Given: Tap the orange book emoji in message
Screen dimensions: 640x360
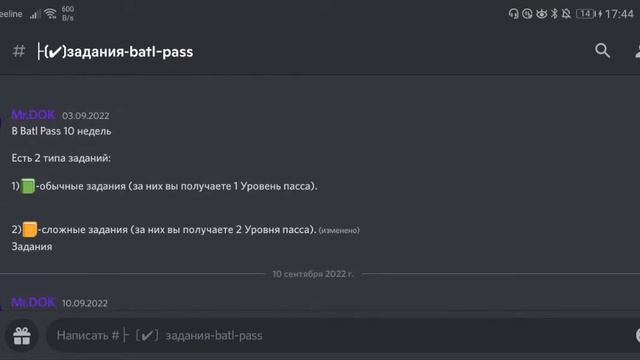Looking at the screenshot, I should coord(30,229).
